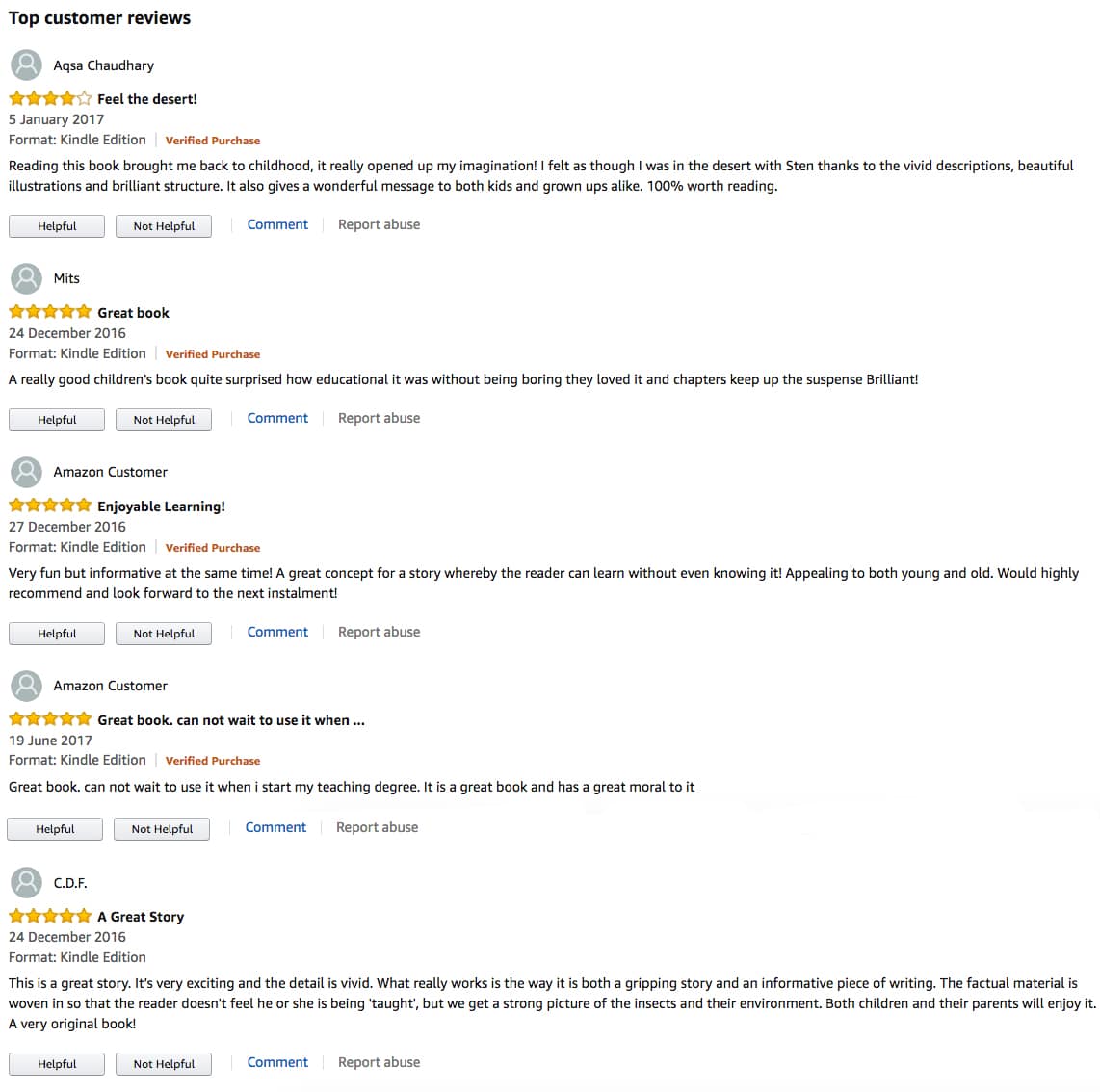Click star rating beside 'A Great Story'
1100x1092 pixels.
[x=50, y=916]
